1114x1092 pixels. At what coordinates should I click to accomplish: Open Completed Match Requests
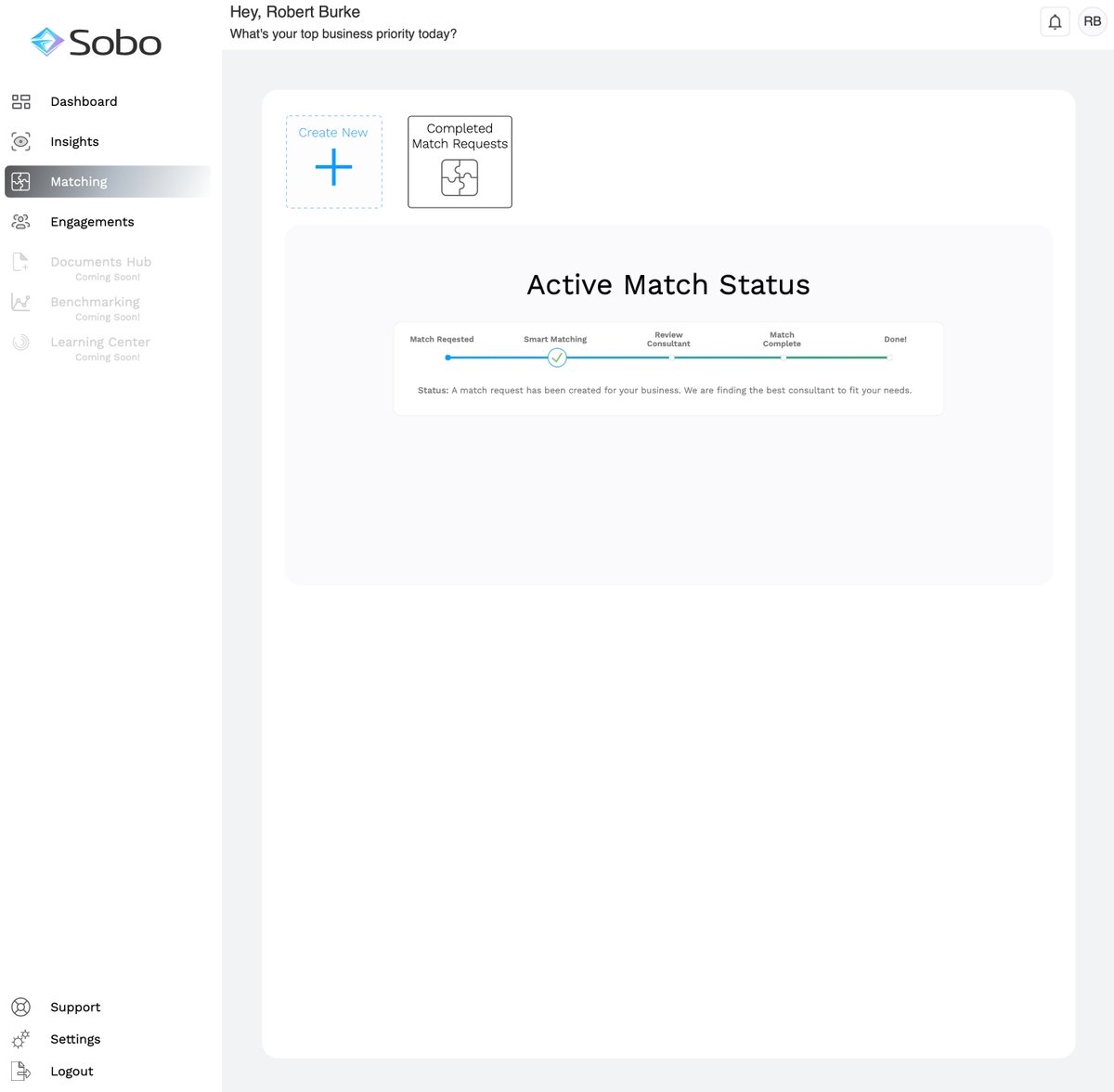tap(460, 162)
